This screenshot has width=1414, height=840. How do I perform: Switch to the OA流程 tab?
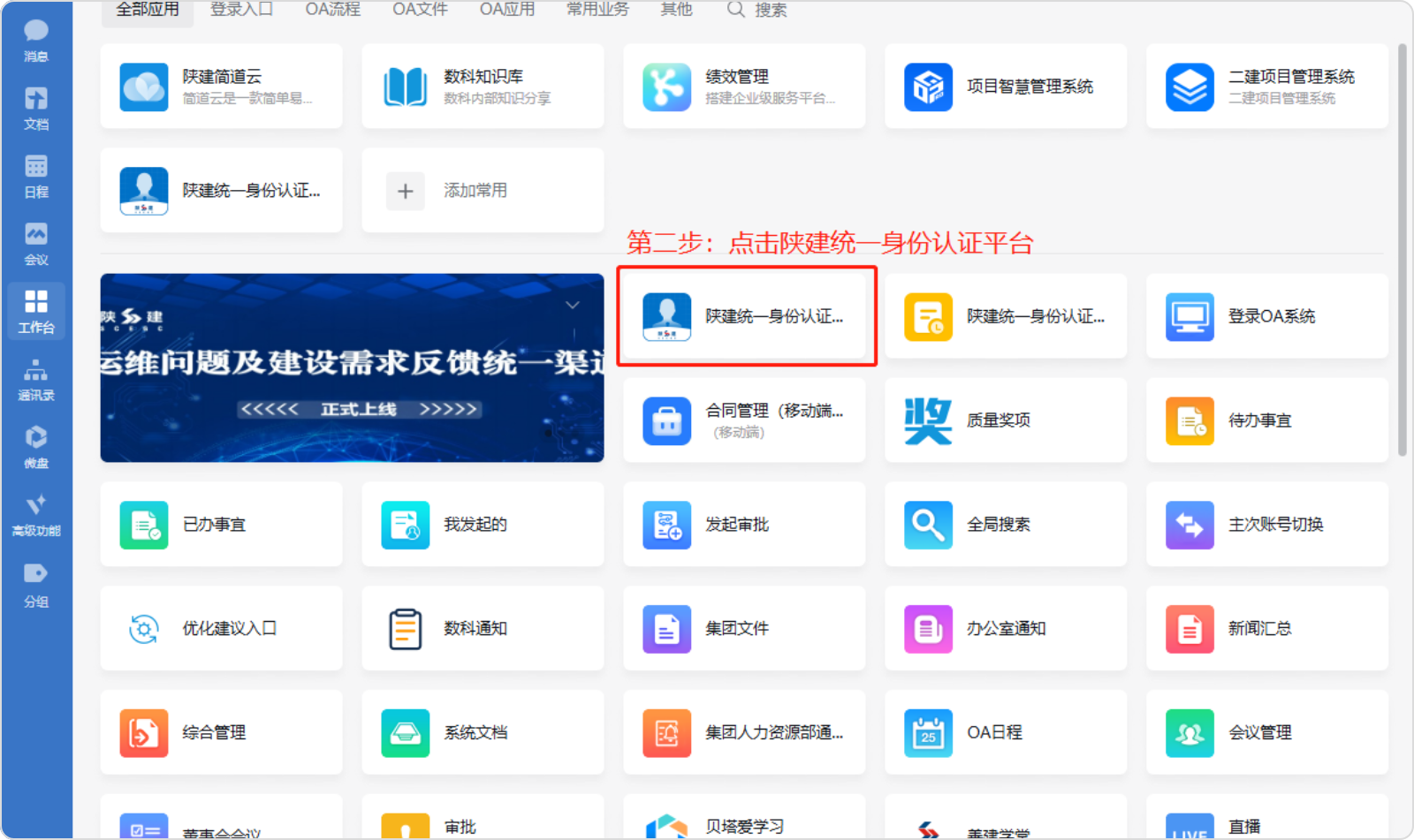pyautogui.click(x=332, y=10)
